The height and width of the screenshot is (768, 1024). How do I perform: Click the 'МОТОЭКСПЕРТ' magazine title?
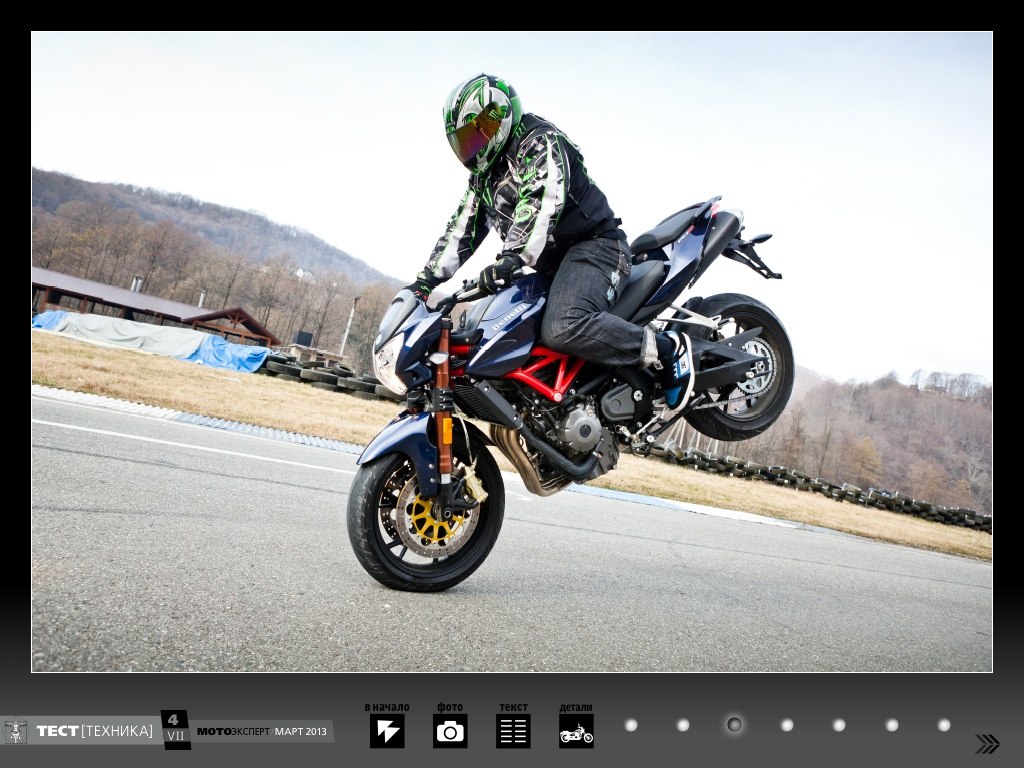click(232, 731)
